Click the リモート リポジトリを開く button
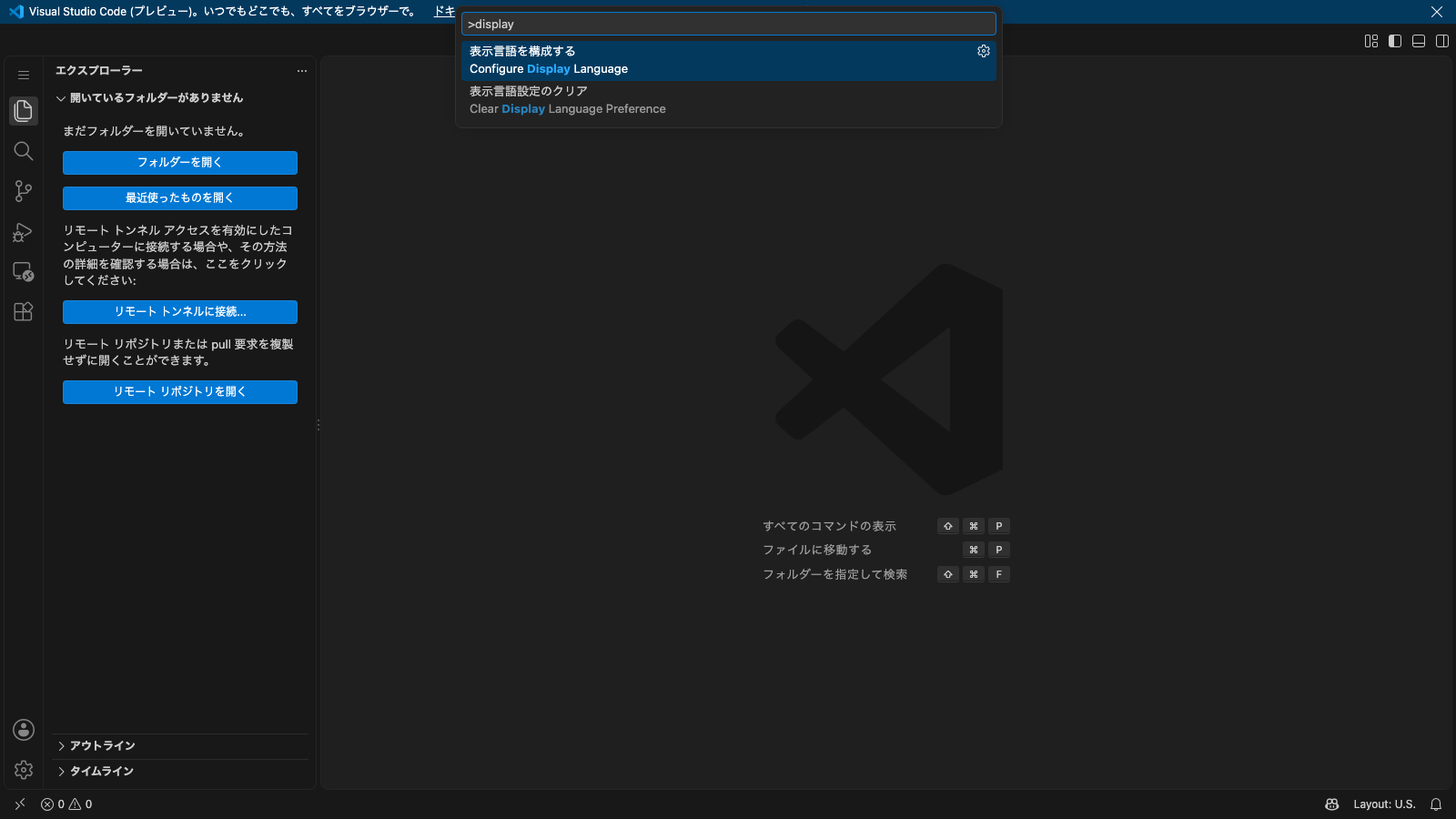 [180, 392]
